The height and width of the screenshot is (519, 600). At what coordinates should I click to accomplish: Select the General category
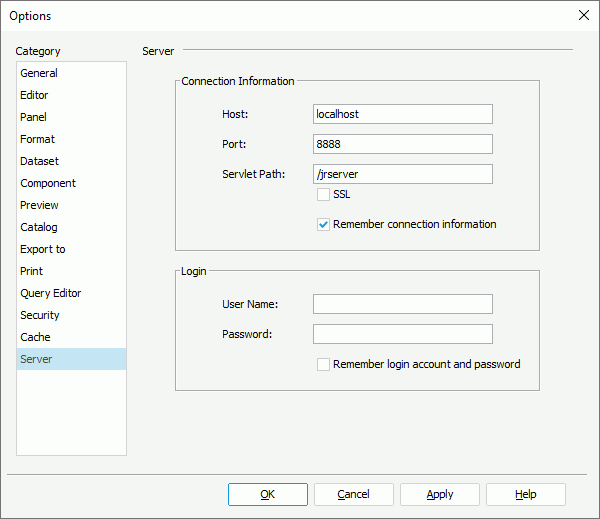[71, 73]
